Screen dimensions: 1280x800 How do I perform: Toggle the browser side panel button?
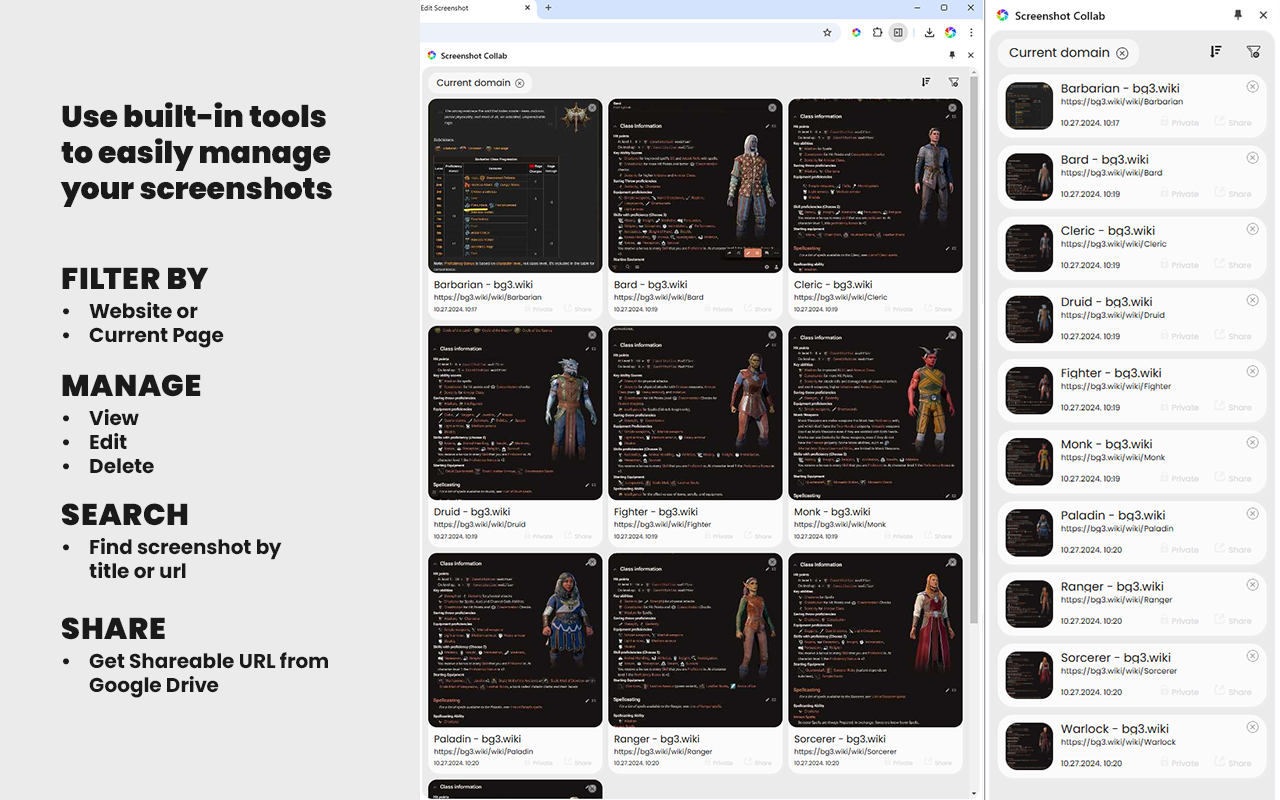click(x=898, y=32)
